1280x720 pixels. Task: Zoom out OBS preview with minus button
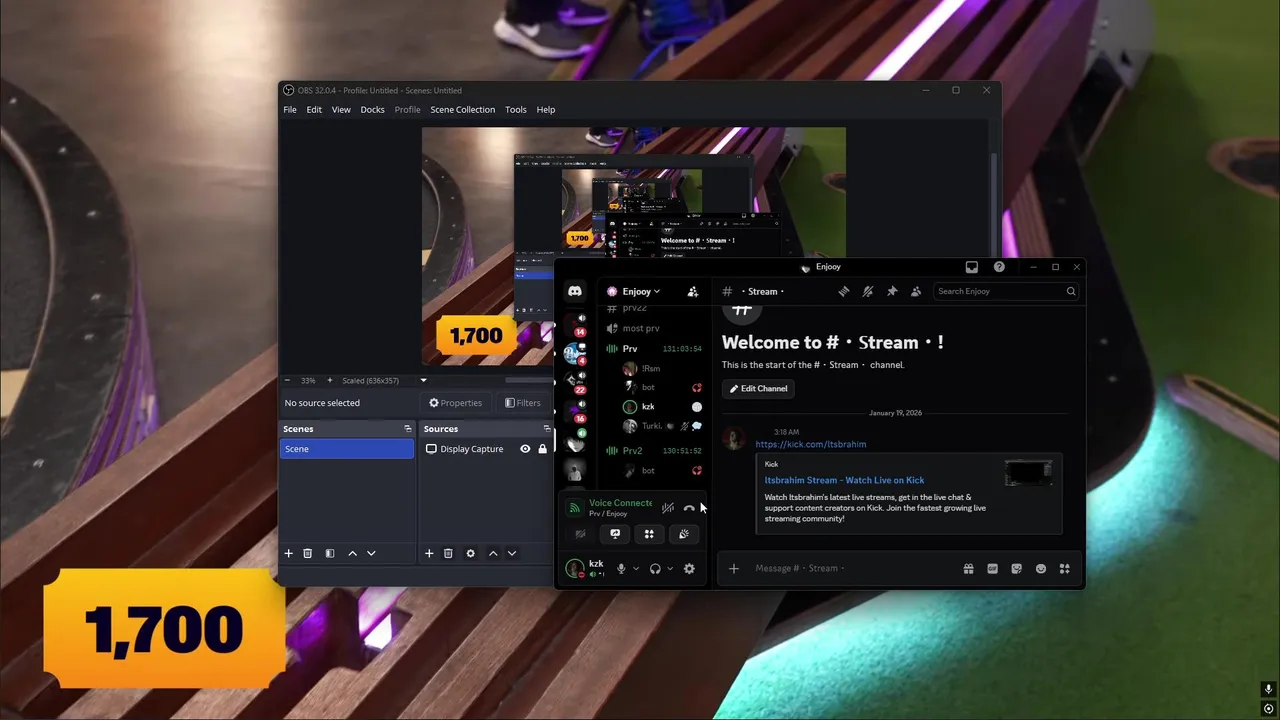click(288, 380)
